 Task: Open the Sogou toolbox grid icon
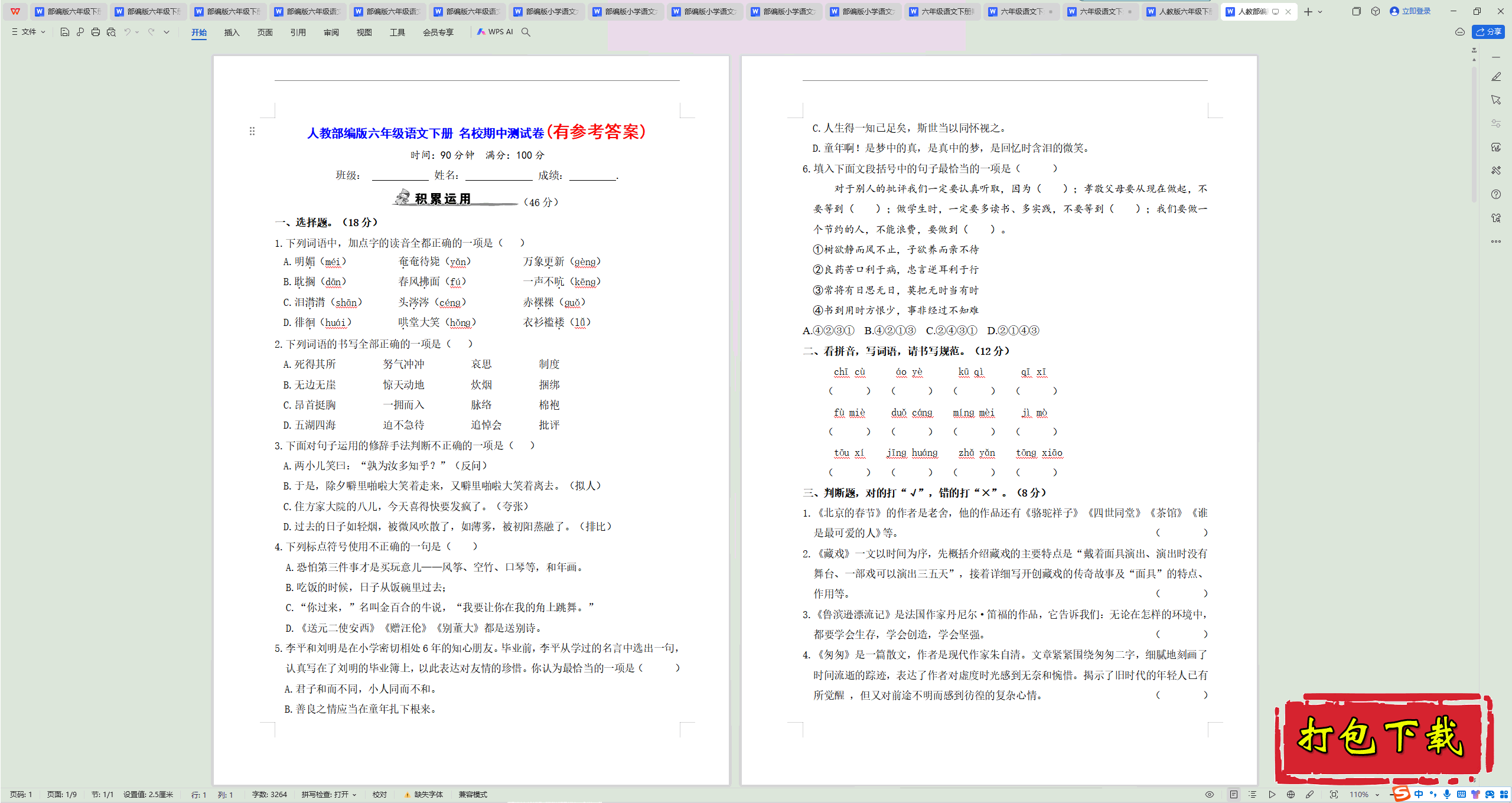(x=1504, y=795)
